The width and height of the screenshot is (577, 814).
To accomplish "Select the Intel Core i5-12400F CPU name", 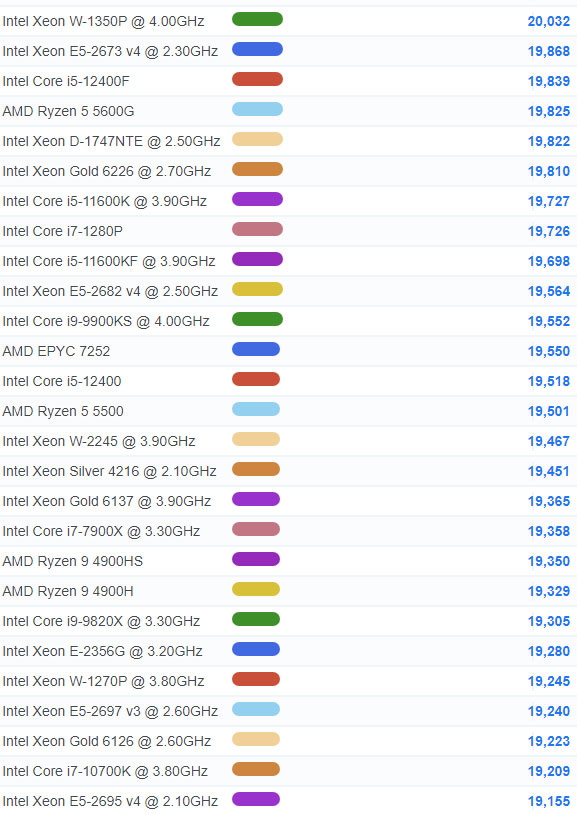I will pos(66,82).
